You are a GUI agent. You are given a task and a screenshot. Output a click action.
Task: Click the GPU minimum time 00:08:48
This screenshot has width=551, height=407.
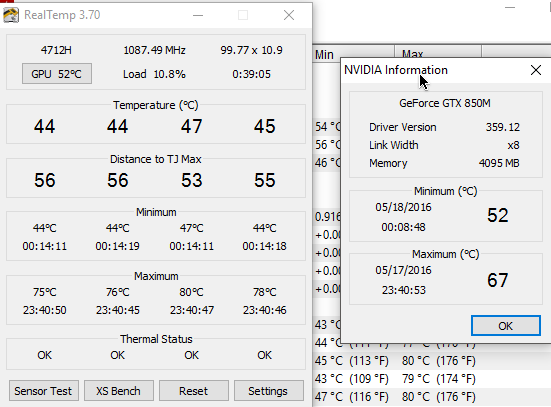(x=403, y=227)
